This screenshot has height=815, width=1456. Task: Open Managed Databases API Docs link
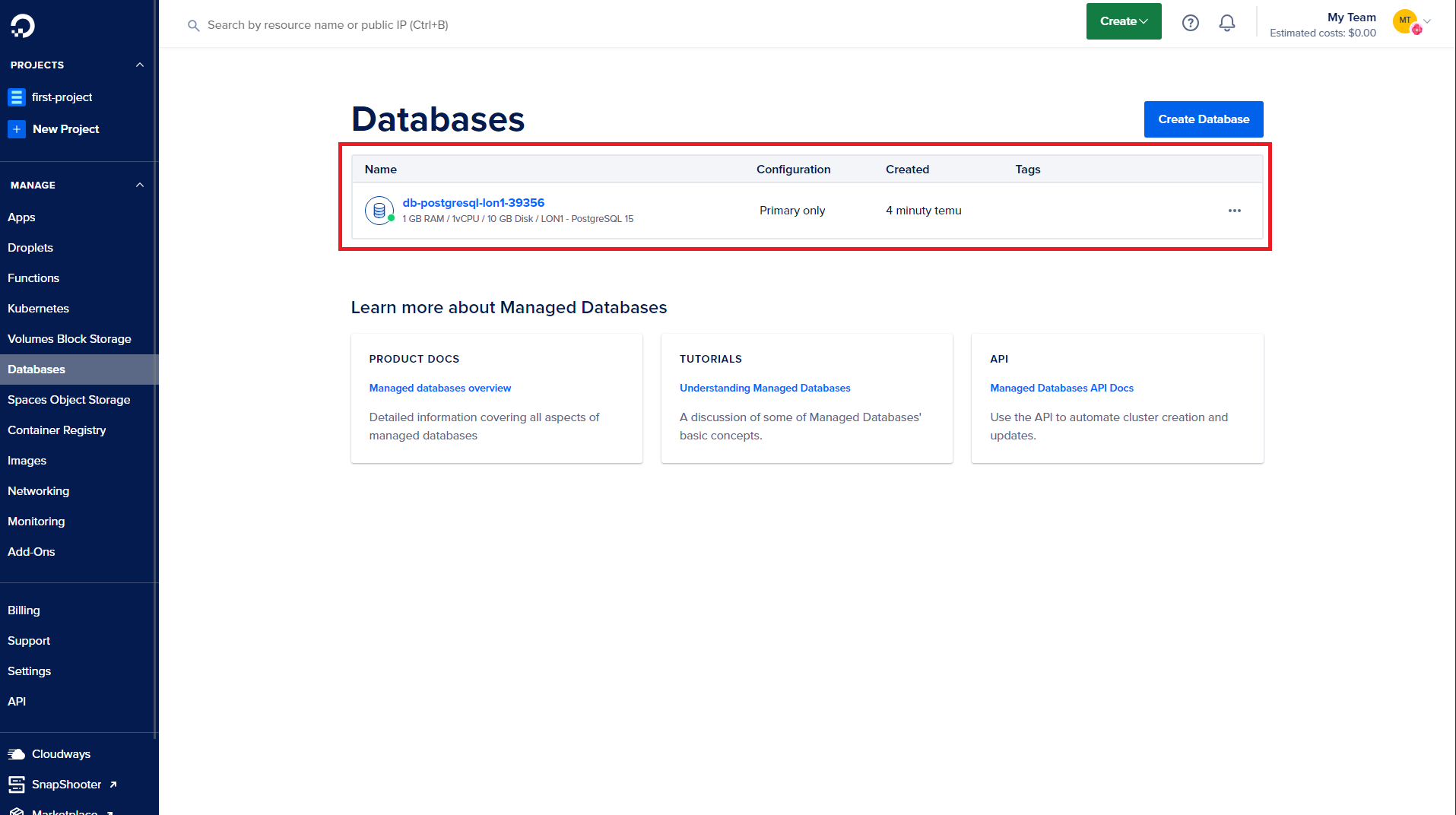1061,388
